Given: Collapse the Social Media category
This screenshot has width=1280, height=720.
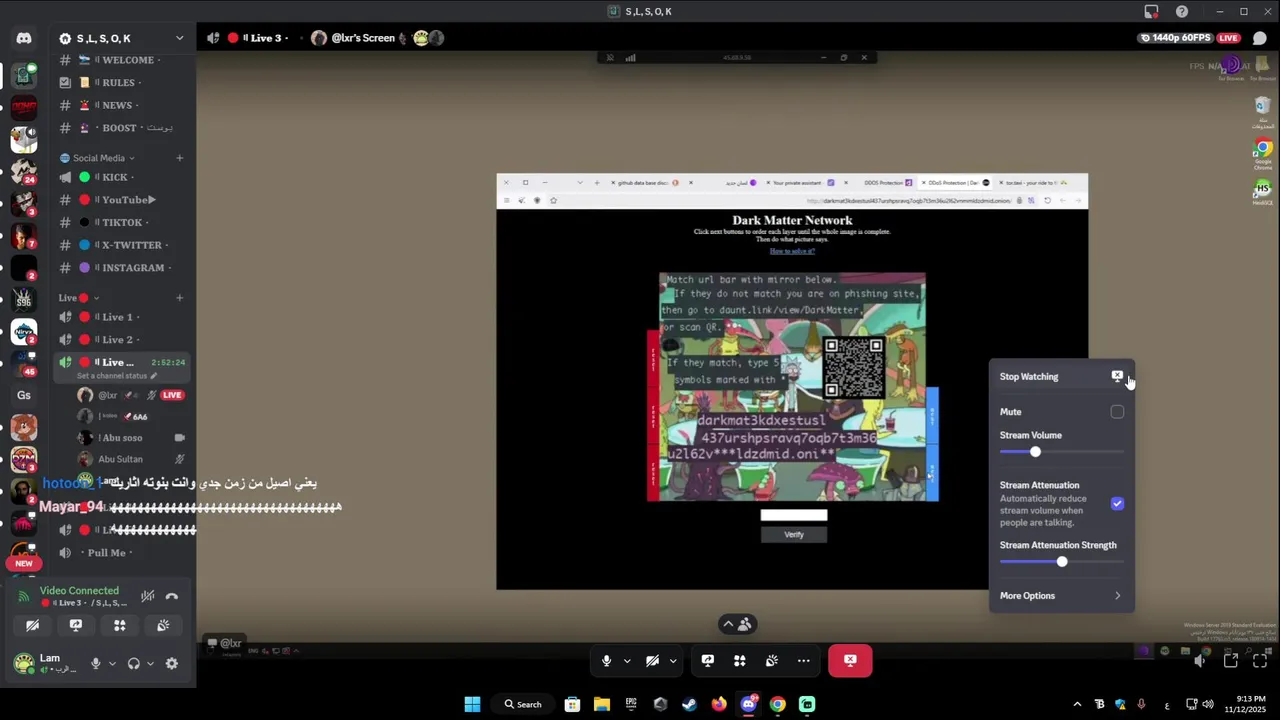Looking at the screenshot, I should coord(97,158).
